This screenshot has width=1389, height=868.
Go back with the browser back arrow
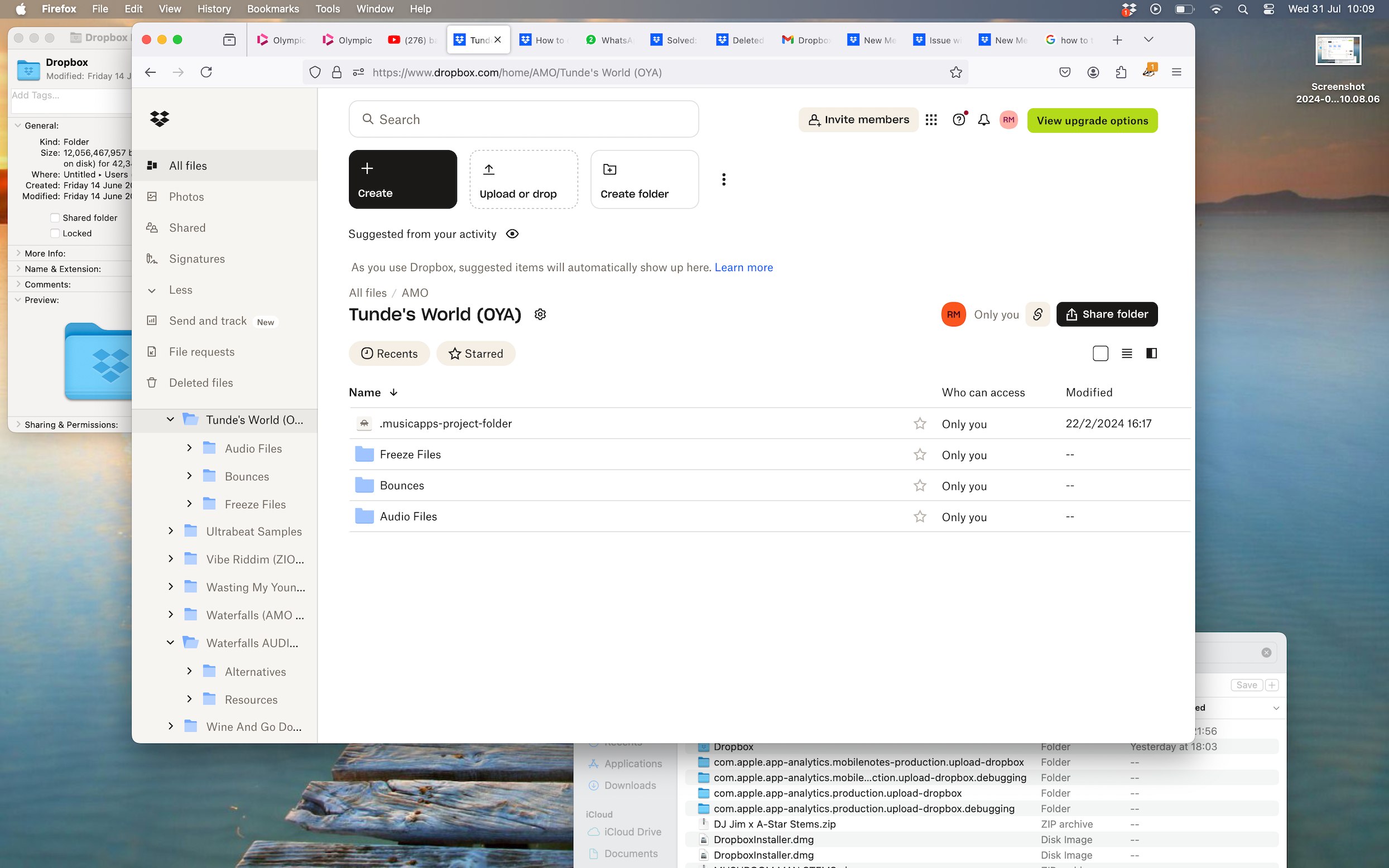[151, 73]
